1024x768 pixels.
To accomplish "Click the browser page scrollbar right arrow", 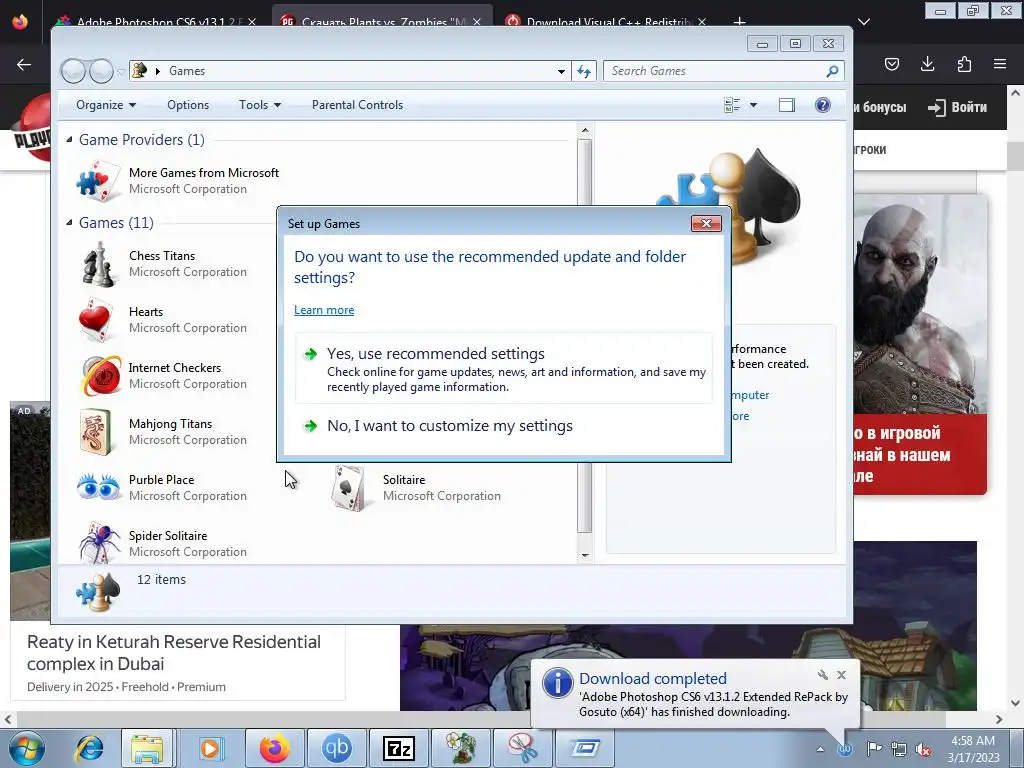I will point(999,720).
